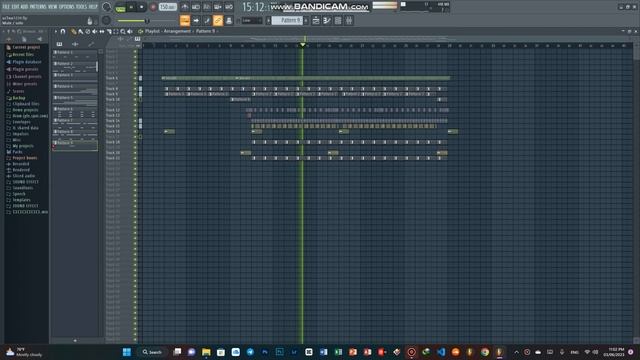640x360 pixels.
Task: Open the OPTIONS menu
Action: point(67,7)
